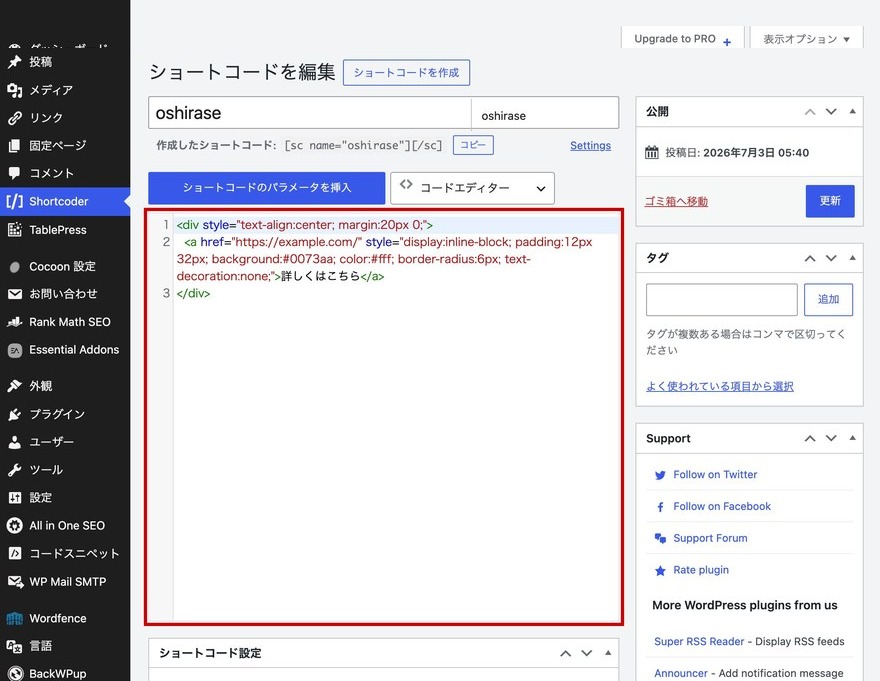Open the Settings link
The width and height of the screenshot is (880, 681).
pos(590,145)
